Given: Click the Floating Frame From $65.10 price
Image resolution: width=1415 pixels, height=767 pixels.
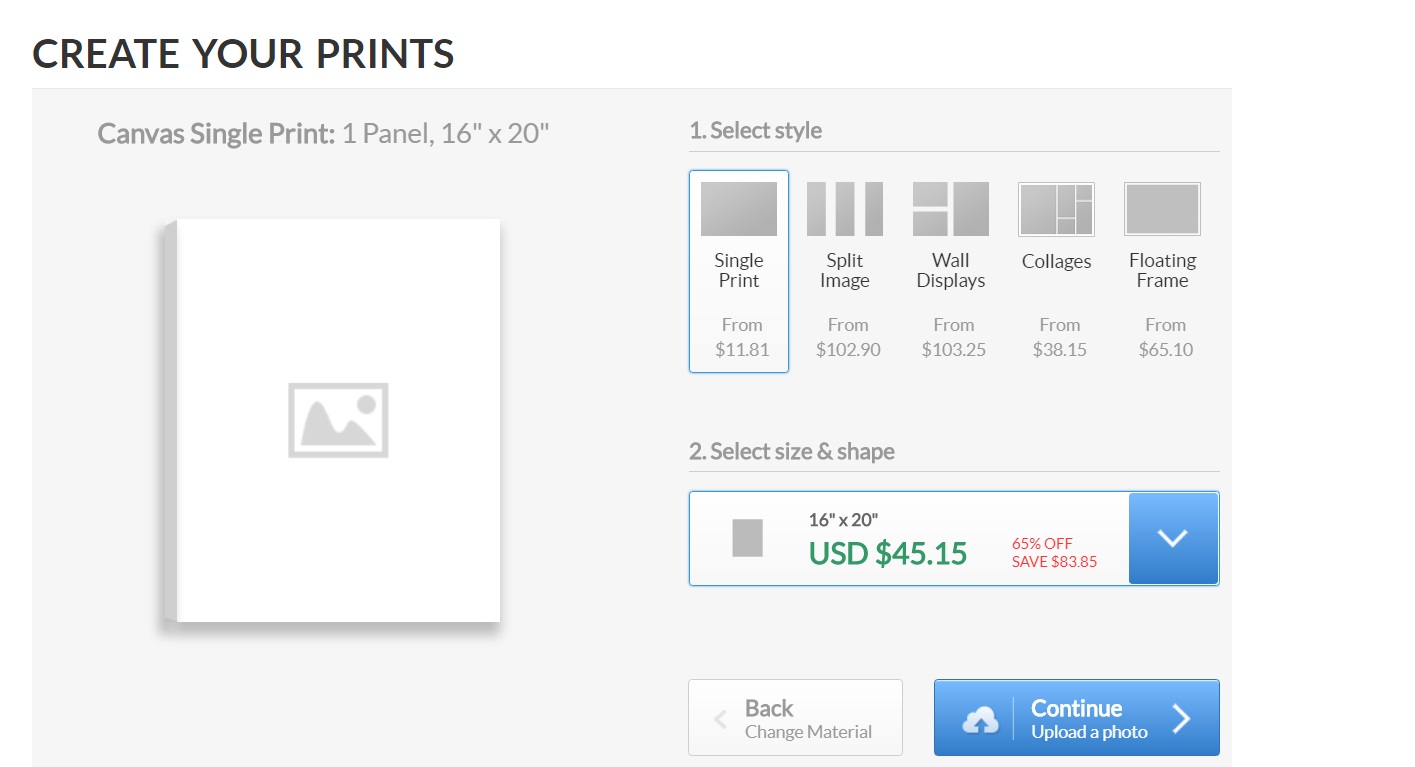Looking at the screenshot, I should (x=1165, y=337).
